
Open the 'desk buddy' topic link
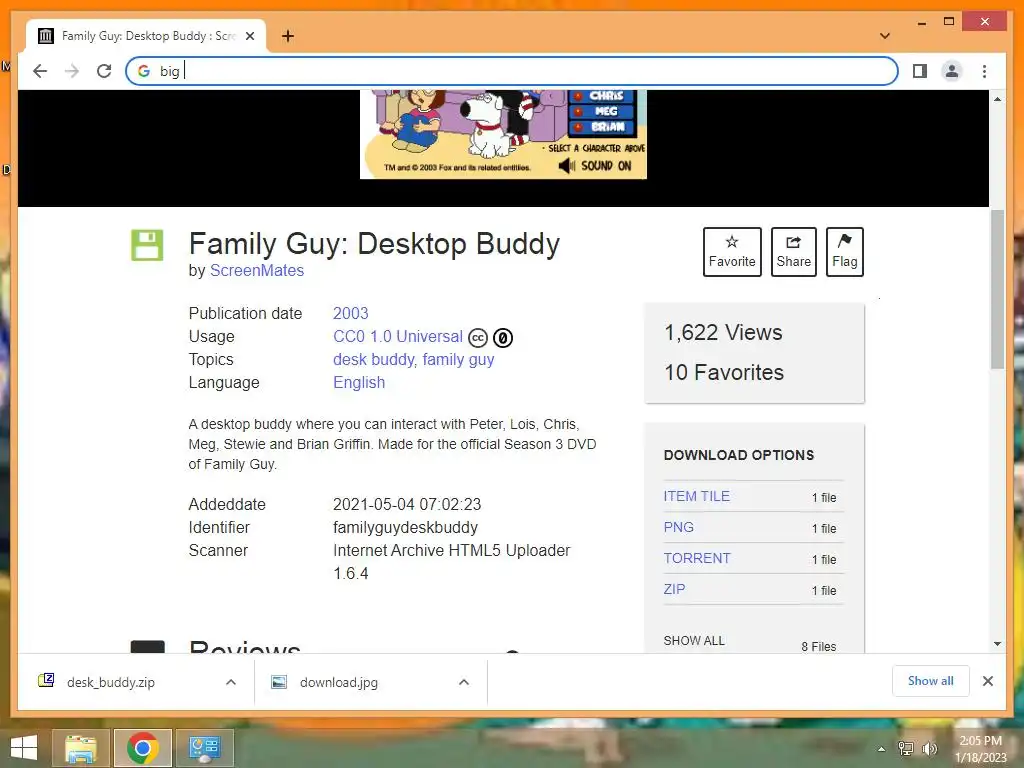pos(374,360)
